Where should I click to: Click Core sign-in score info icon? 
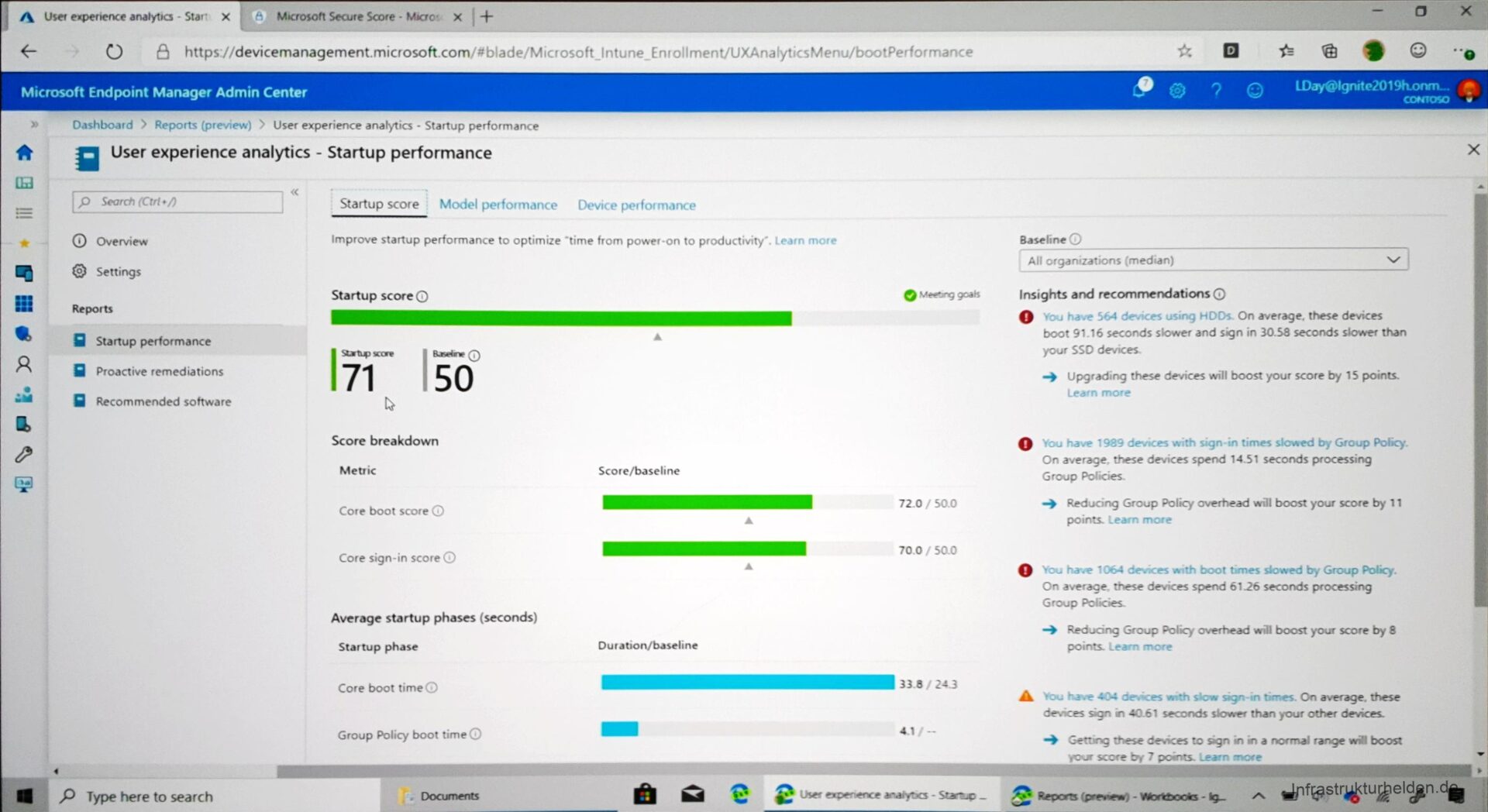tap(449, 557)
